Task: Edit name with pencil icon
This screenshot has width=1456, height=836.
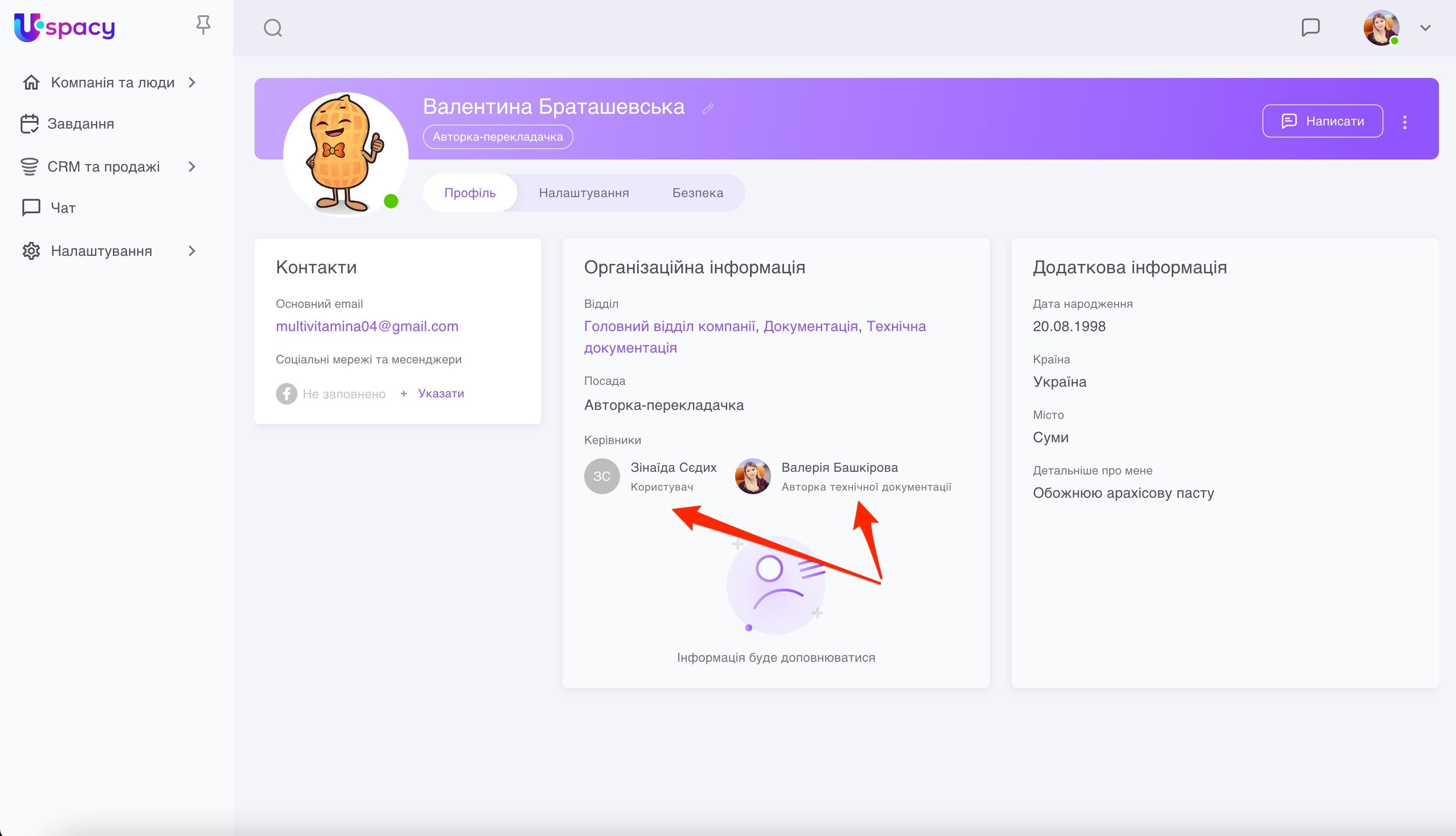Action: point(707,108)
